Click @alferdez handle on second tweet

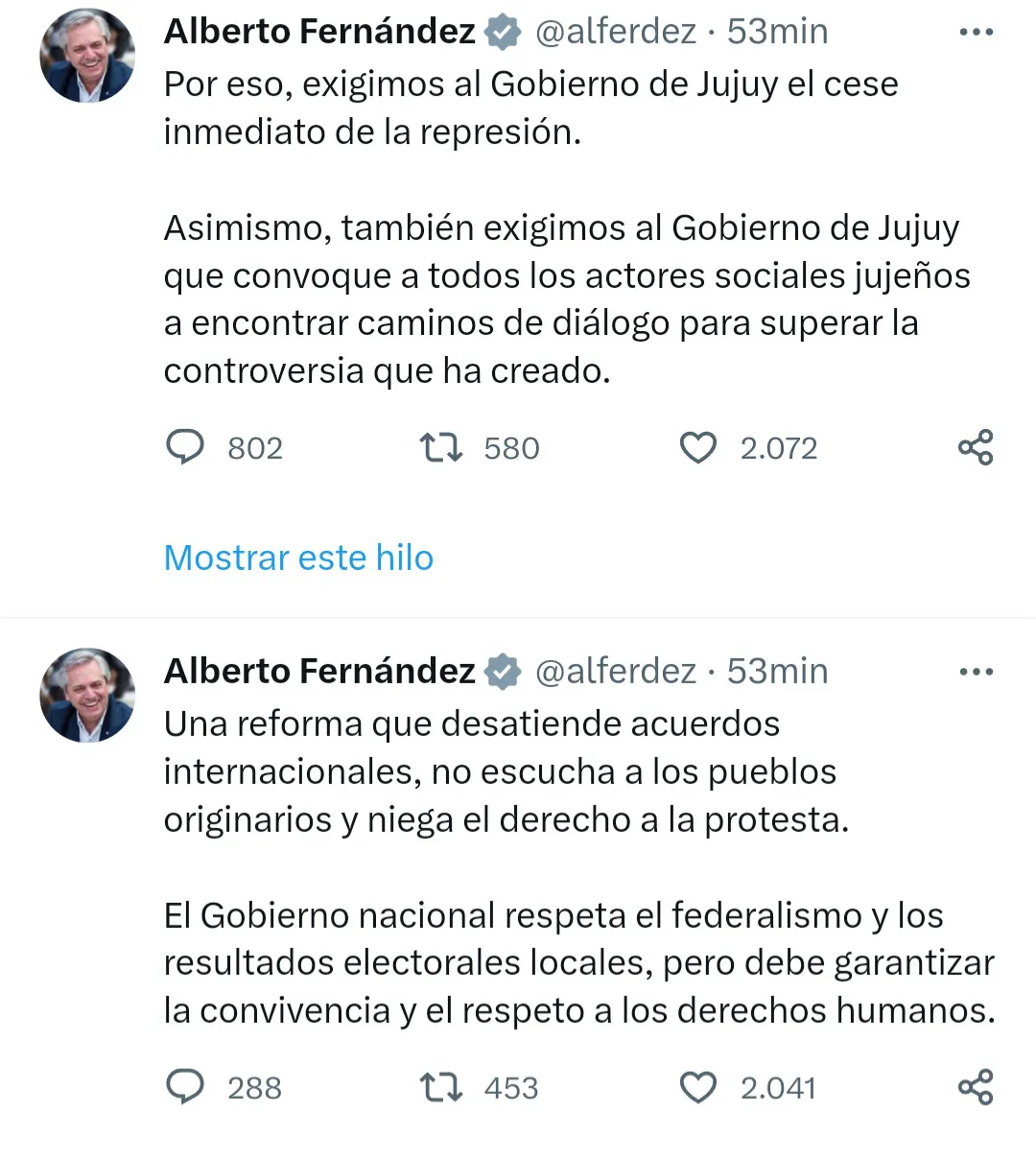tap(615, 672)
